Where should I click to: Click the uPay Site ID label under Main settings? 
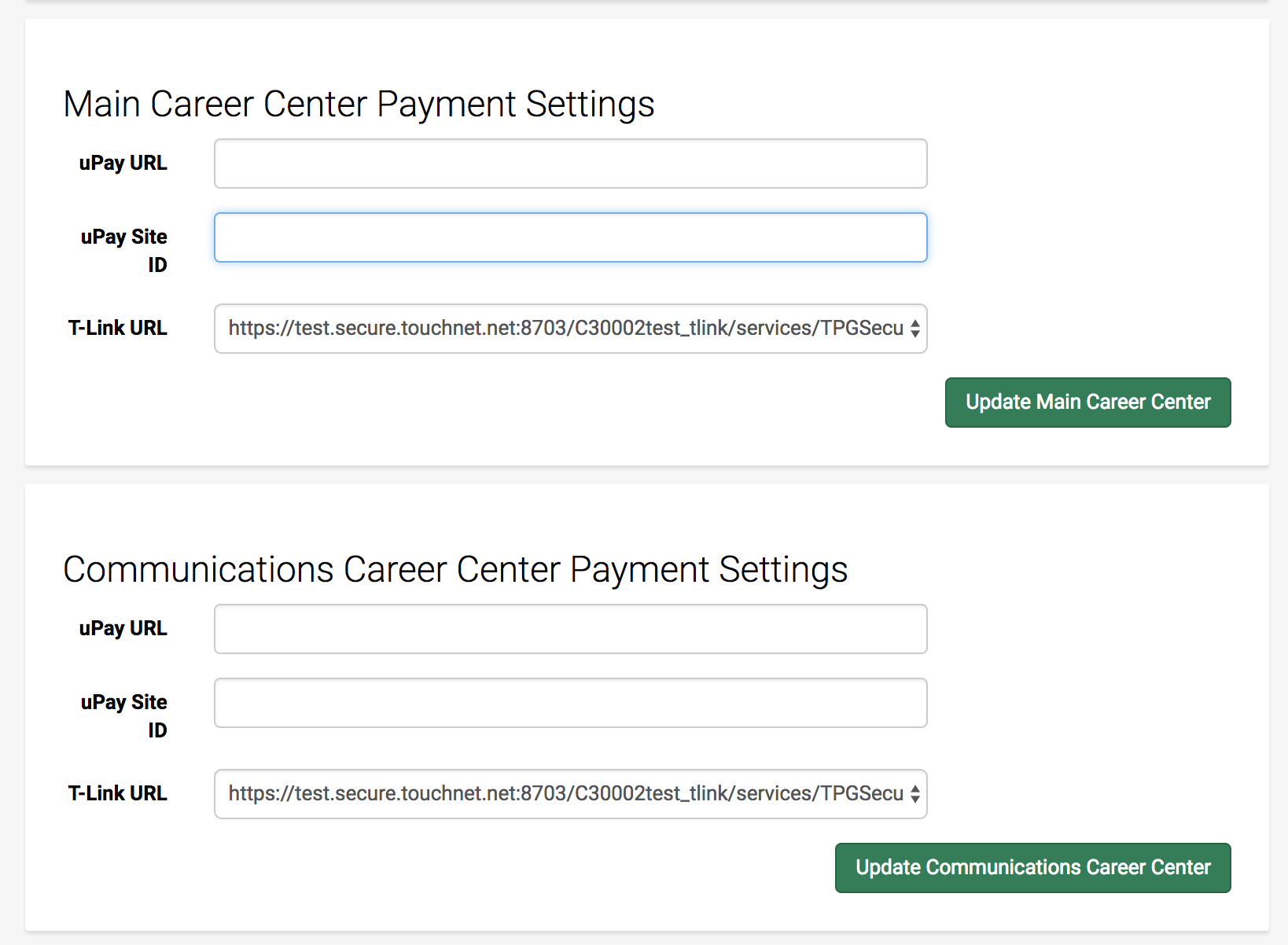point(123,250)
